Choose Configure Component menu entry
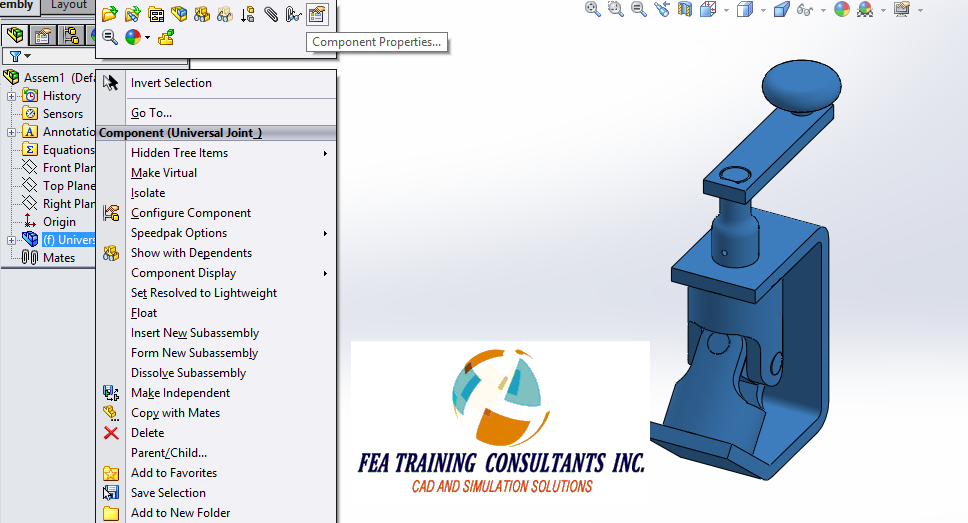The image size is (968, 523). [217, 213]
